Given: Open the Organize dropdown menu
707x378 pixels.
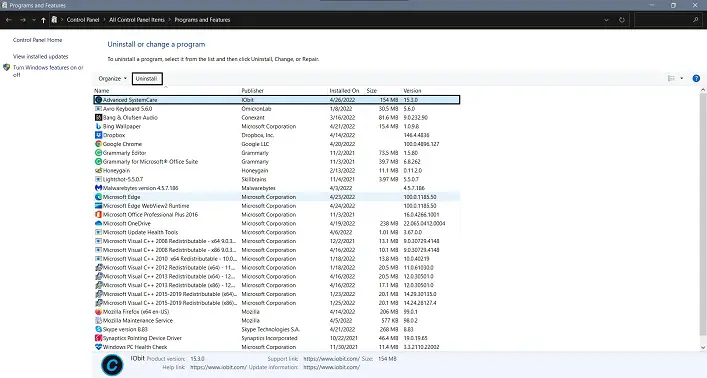Looking at the screenshot, I should coord(112,78).
